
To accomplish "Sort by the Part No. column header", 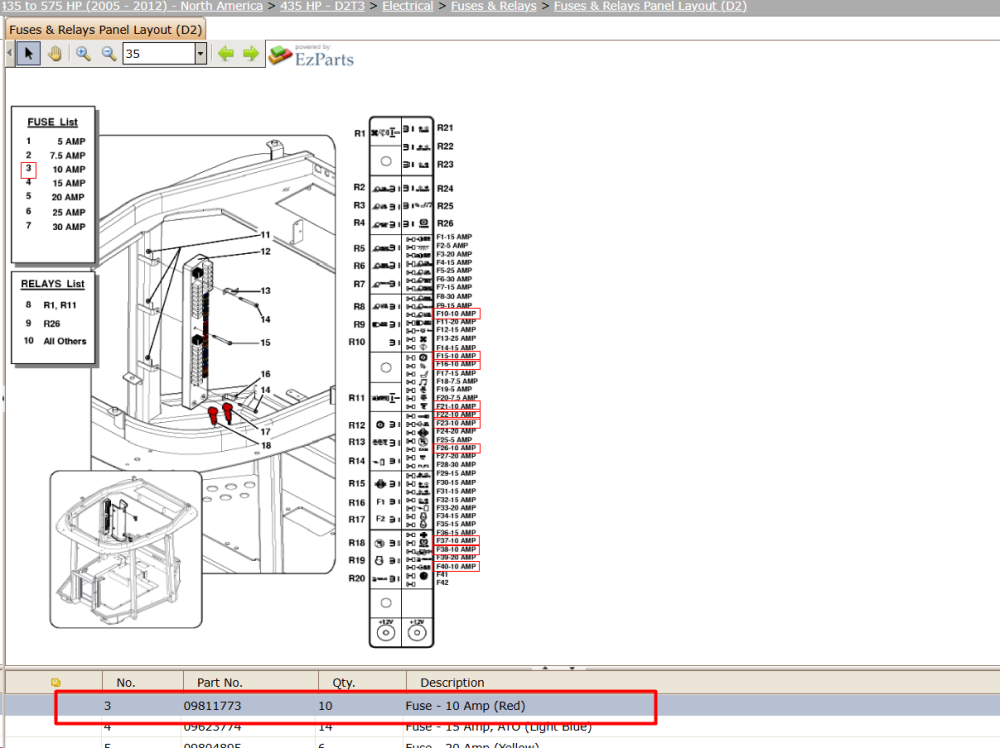I will [x=219, y=682].
